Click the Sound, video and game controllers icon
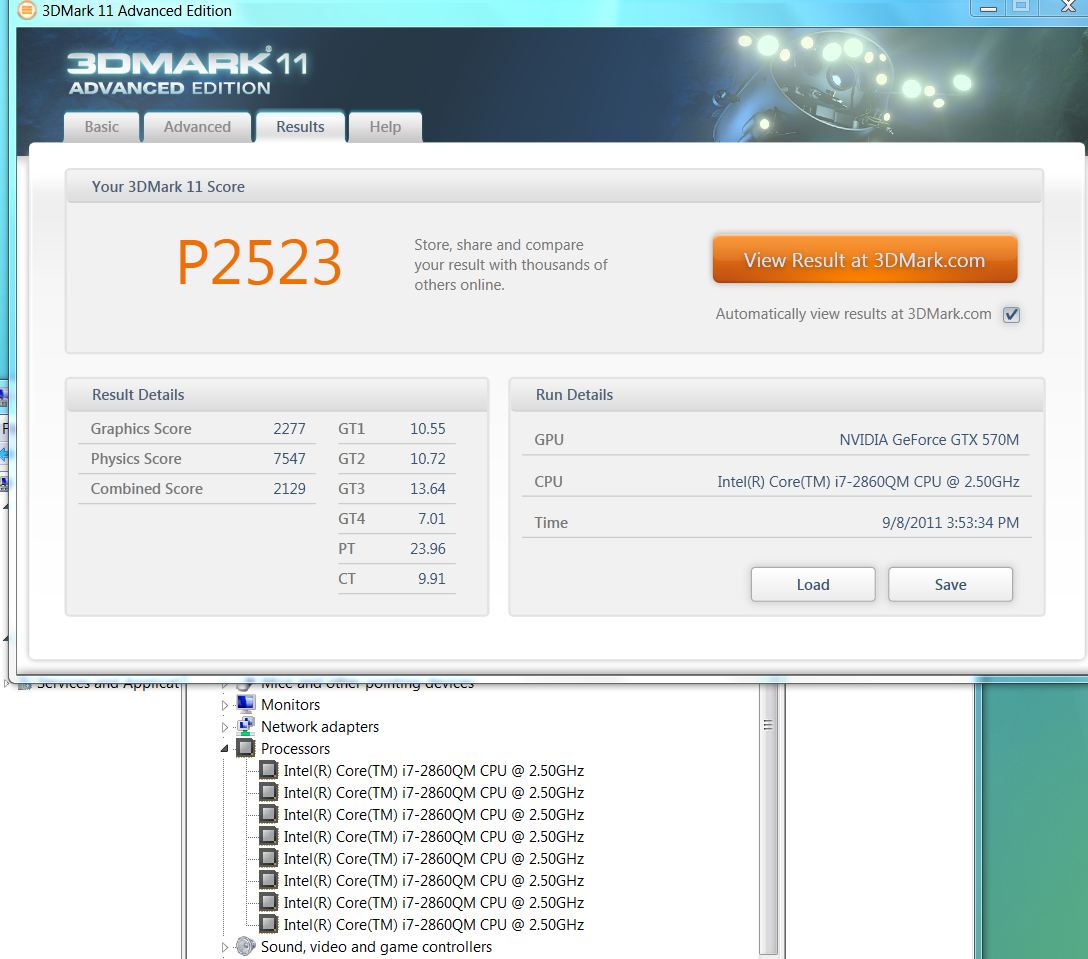The width and height of the screenshot is (1088, 959). pyautogui.click(x=245, y=947)
